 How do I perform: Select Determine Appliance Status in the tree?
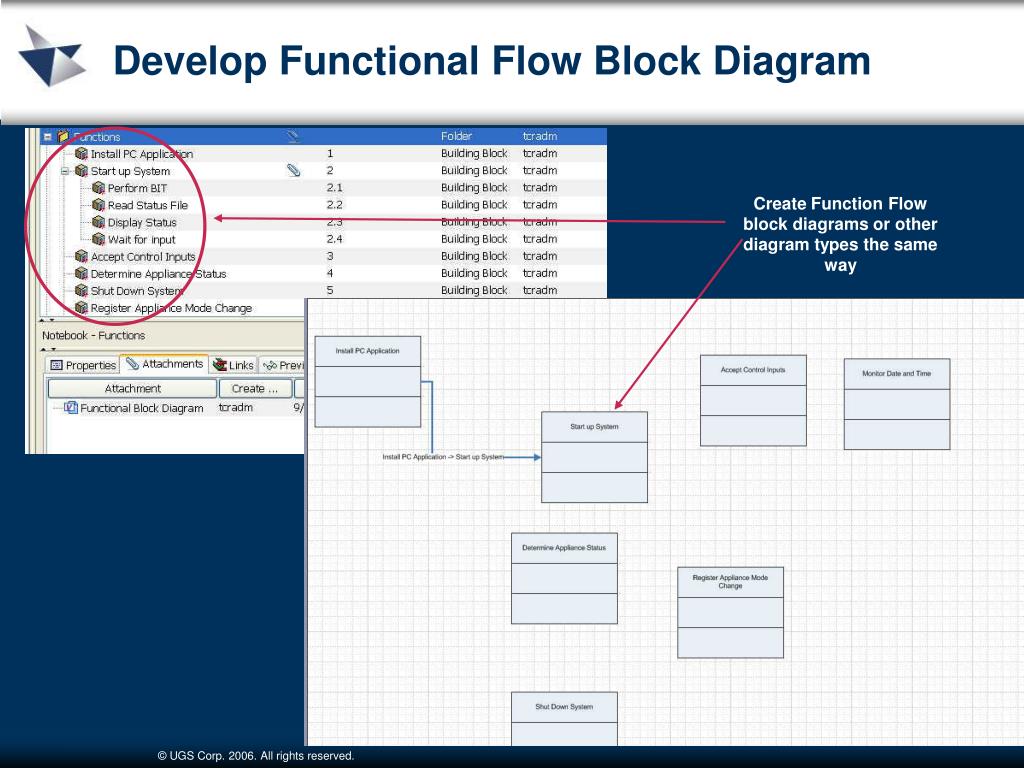pyautogui.click(x=159, y=274)
